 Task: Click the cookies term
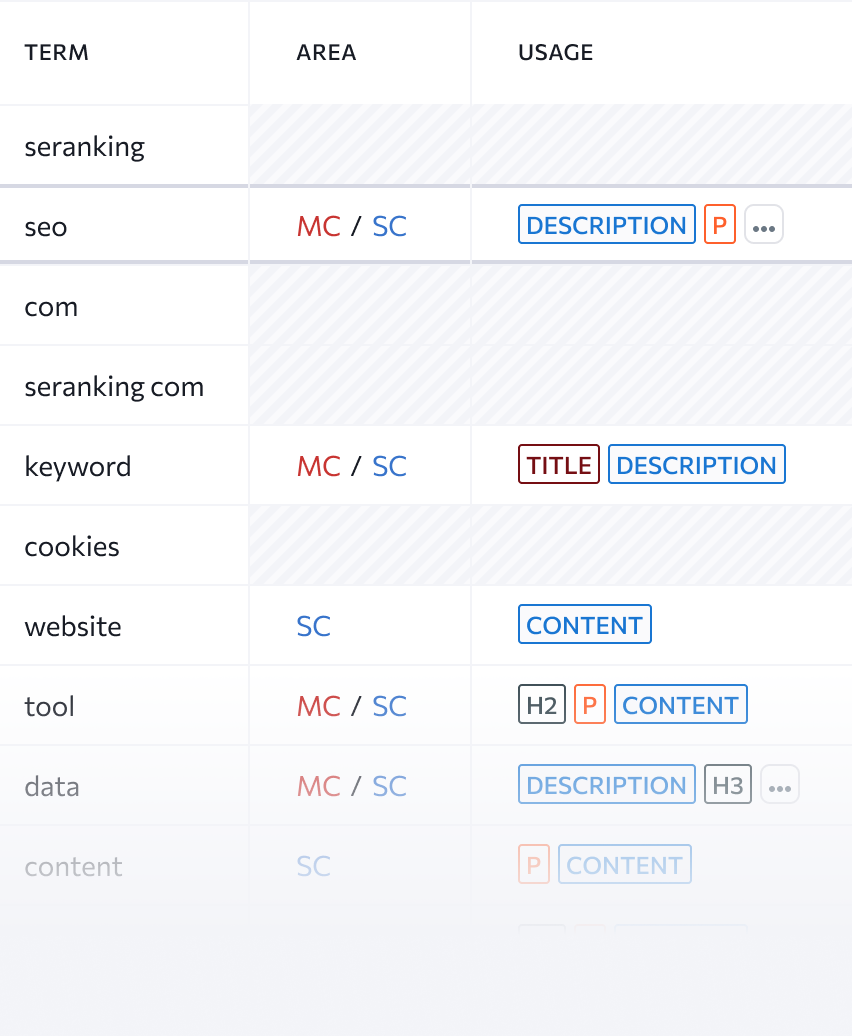(72, 546)
